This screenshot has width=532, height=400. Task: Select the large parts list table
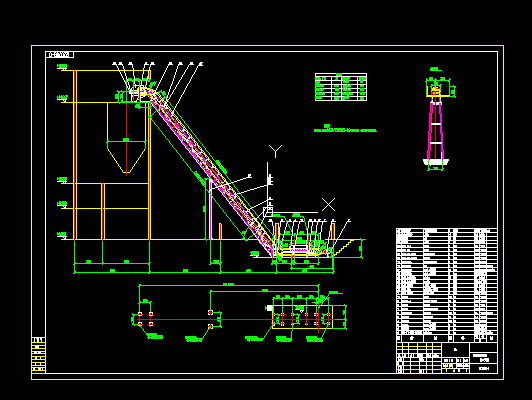(446, 285)
